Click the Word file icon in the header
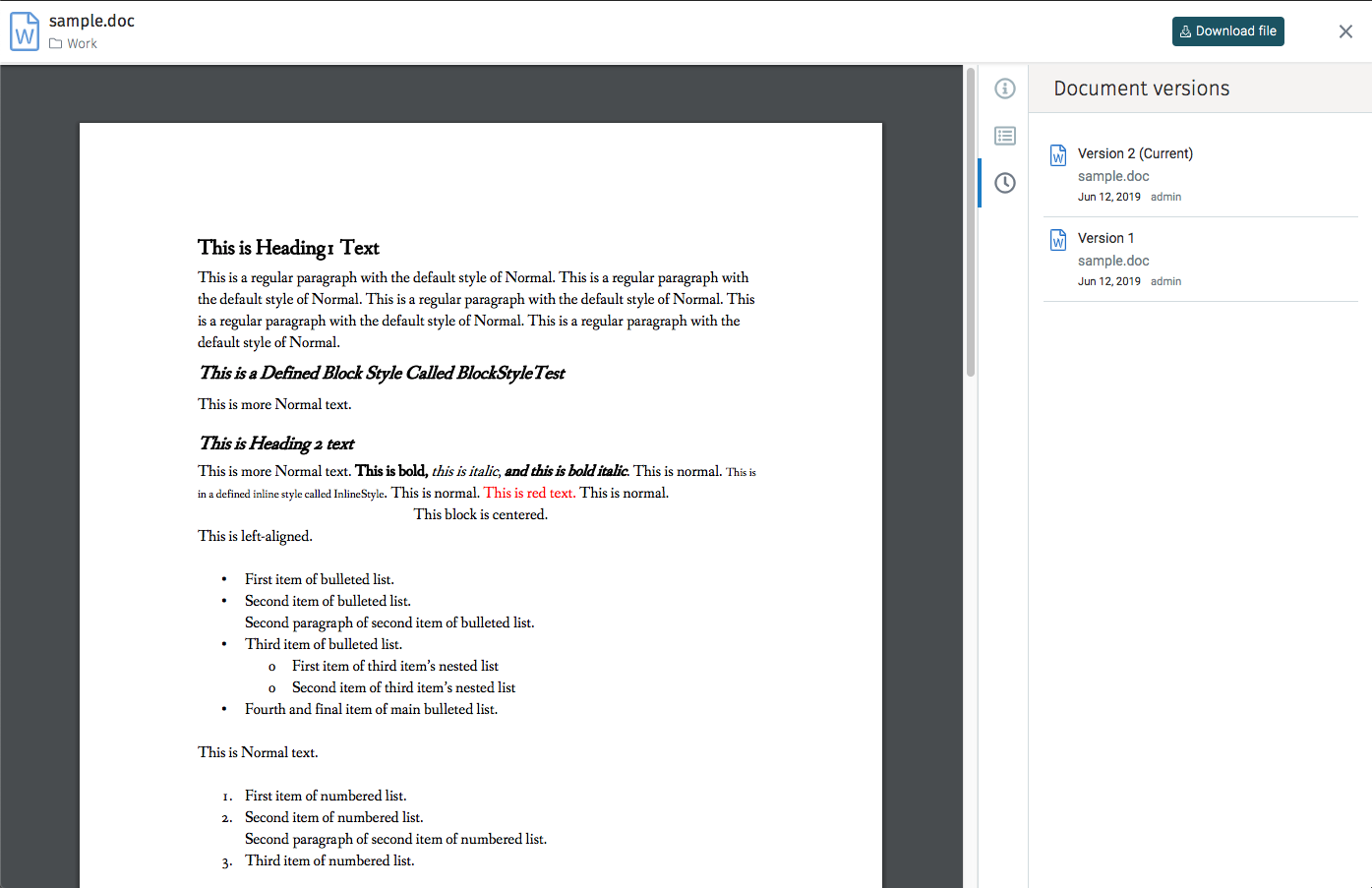 coord(23,30)
